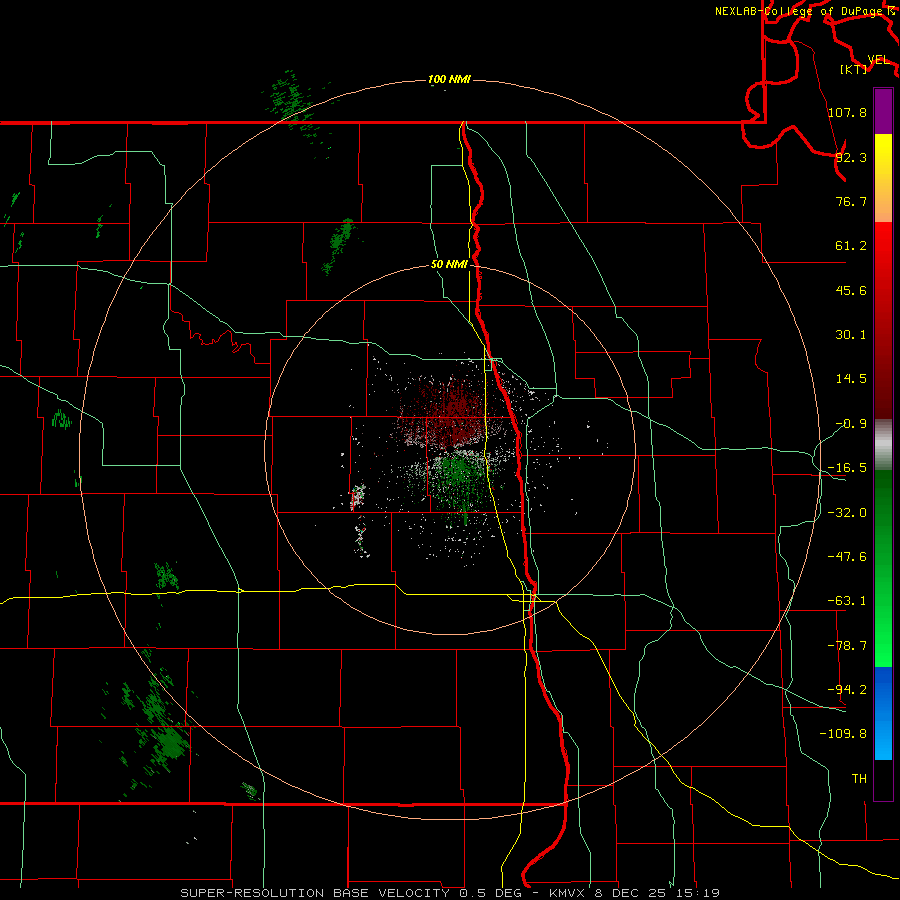Pick the green segment of velocity color bar
This screenshot has height=900, width=900.
(883, 568)
